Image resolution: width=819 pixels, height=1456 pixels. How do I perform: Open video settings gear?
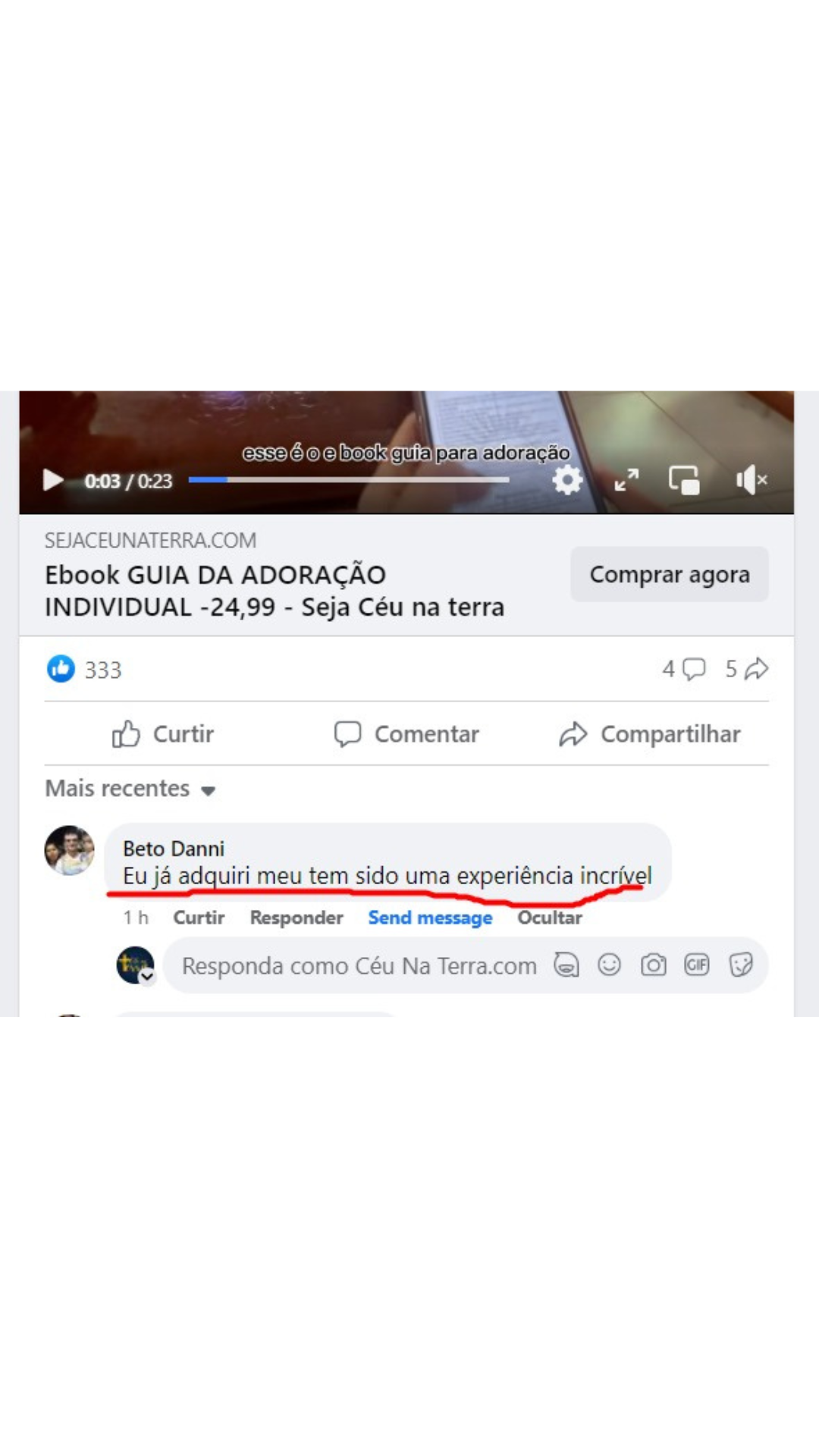(566, 480)
